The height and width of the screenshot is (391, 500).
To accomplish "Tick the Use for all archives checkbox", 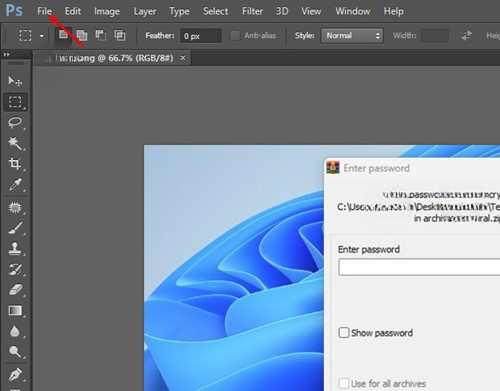I will [344, 383].
